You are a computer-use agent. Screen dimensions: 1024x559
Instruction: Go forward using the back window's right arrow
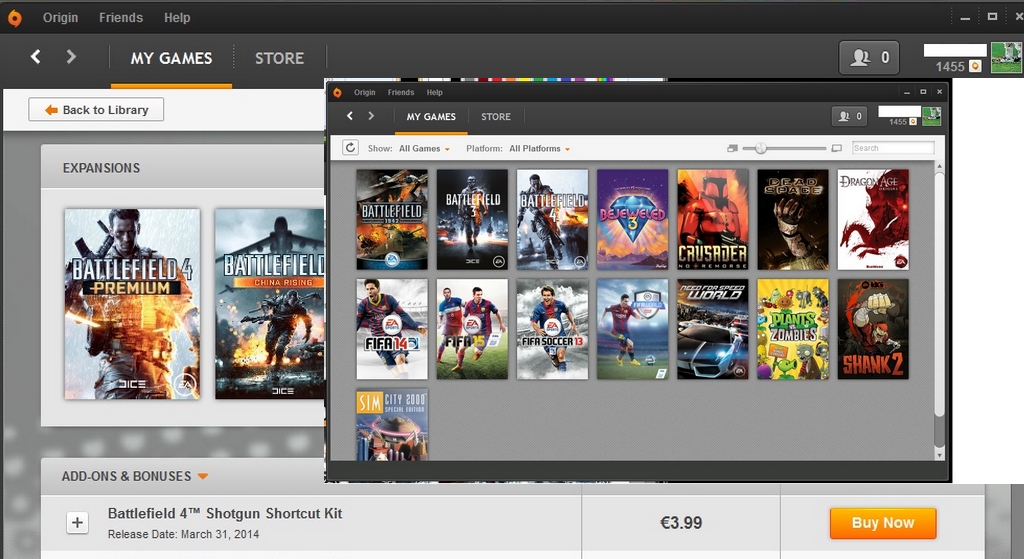[71, 57]
